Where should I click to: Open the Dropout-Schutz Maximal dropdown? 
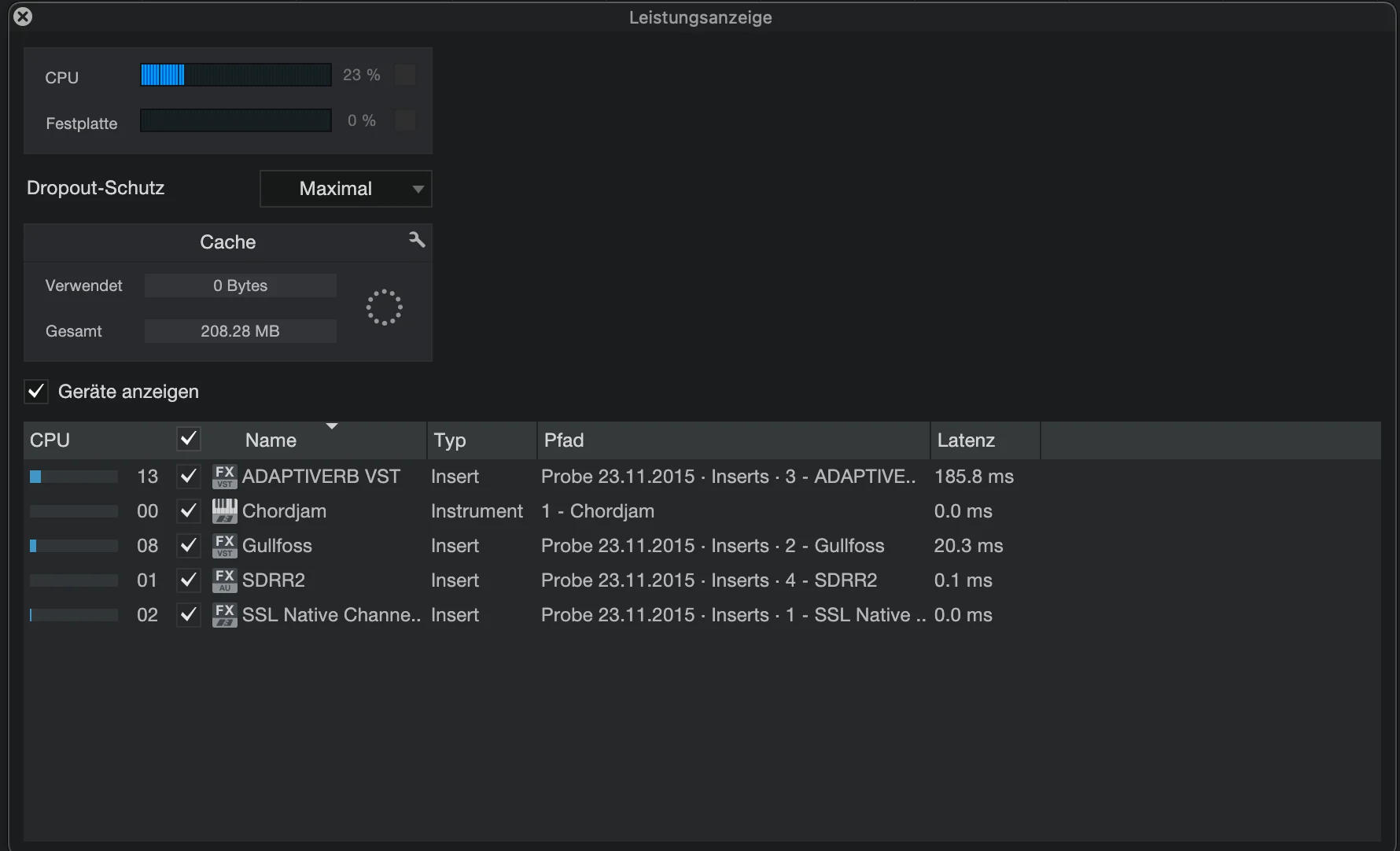[x=346, y=189]
